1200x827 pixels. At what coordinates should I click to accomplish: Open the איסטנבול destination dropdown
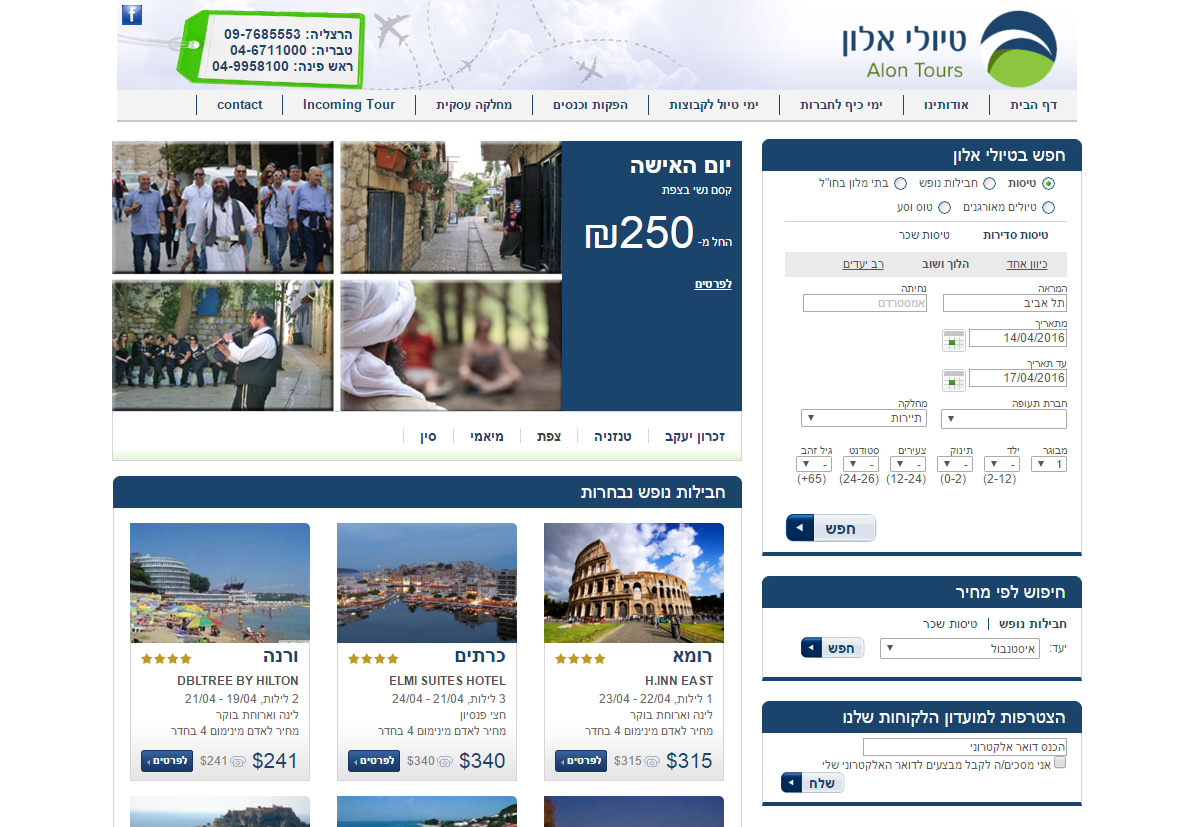(959, 649)
